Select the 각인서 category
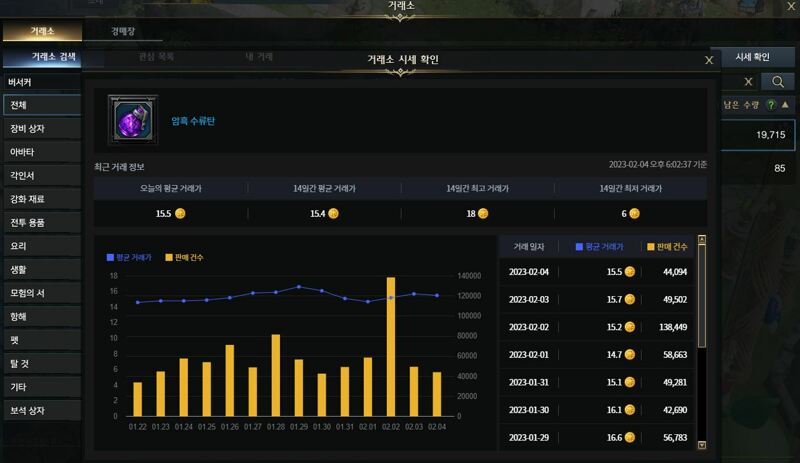Image resolution: width=800 pixels, height=463 pixels. coord(42,176)
